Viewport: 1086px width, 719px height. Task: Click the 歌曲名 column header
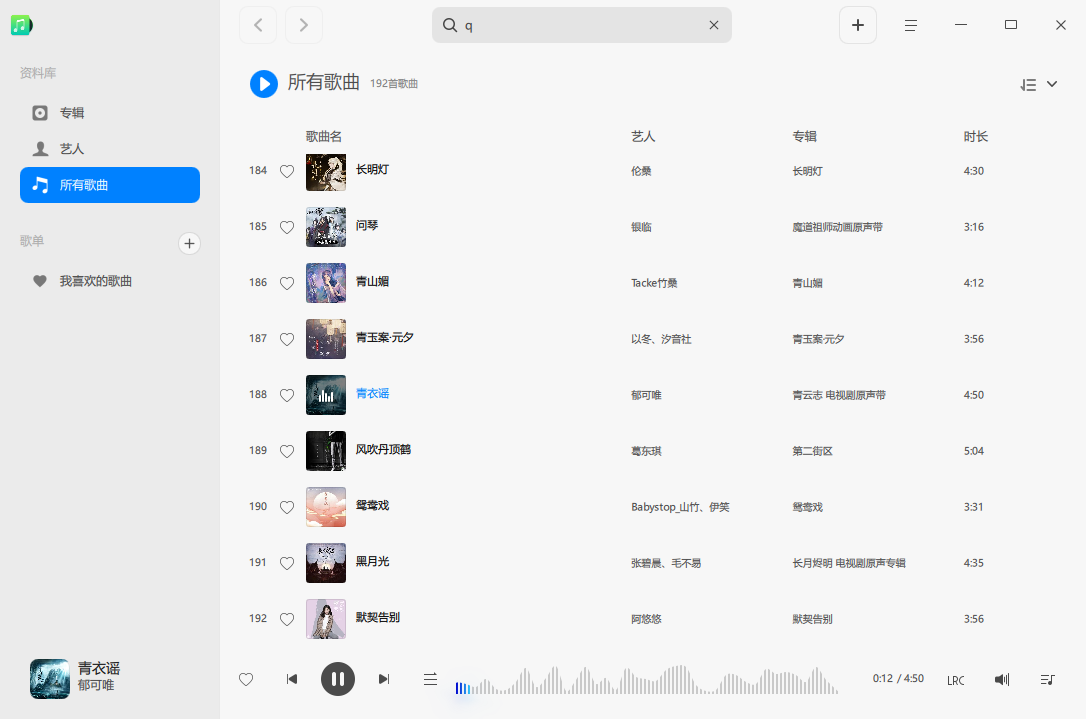323,136
